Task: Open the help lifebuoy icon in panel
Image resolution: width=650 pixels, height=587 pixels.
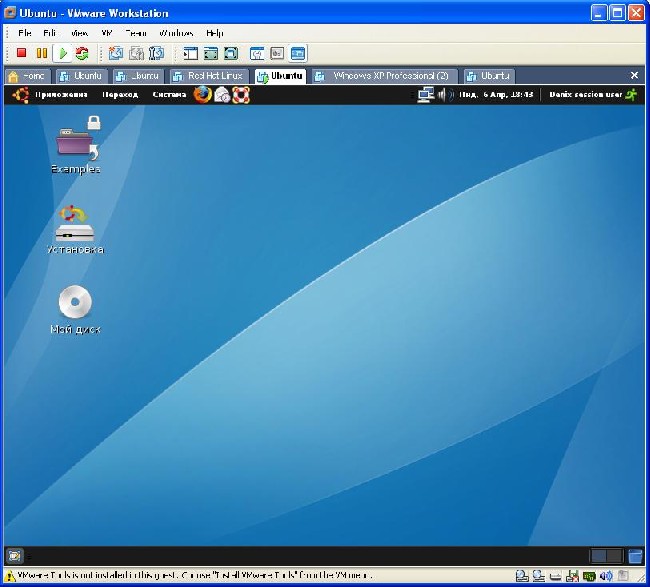Action: [x=241, y=95]
